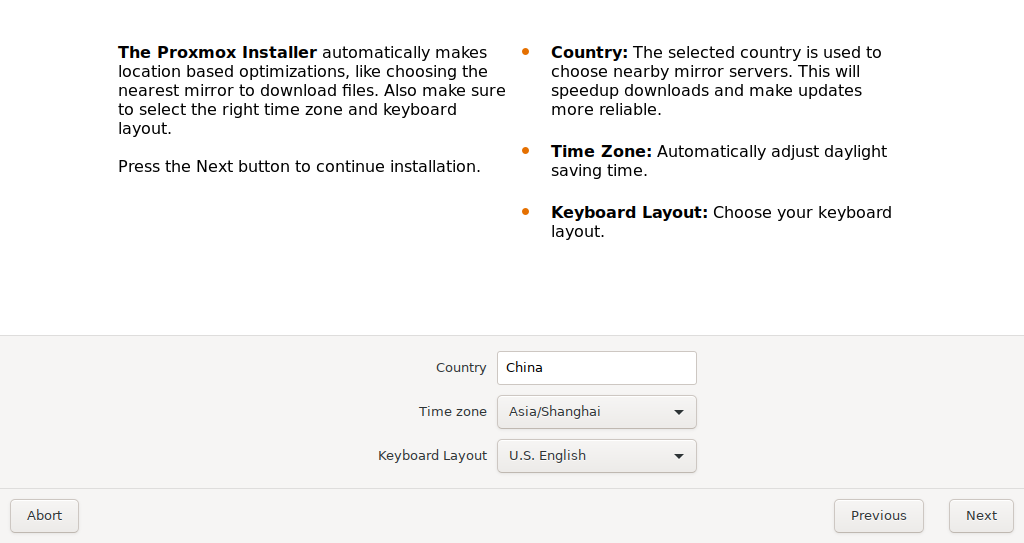
Task: Open the Keyboard Layout dropdown showing U.S. English
Action: (596, 455)
